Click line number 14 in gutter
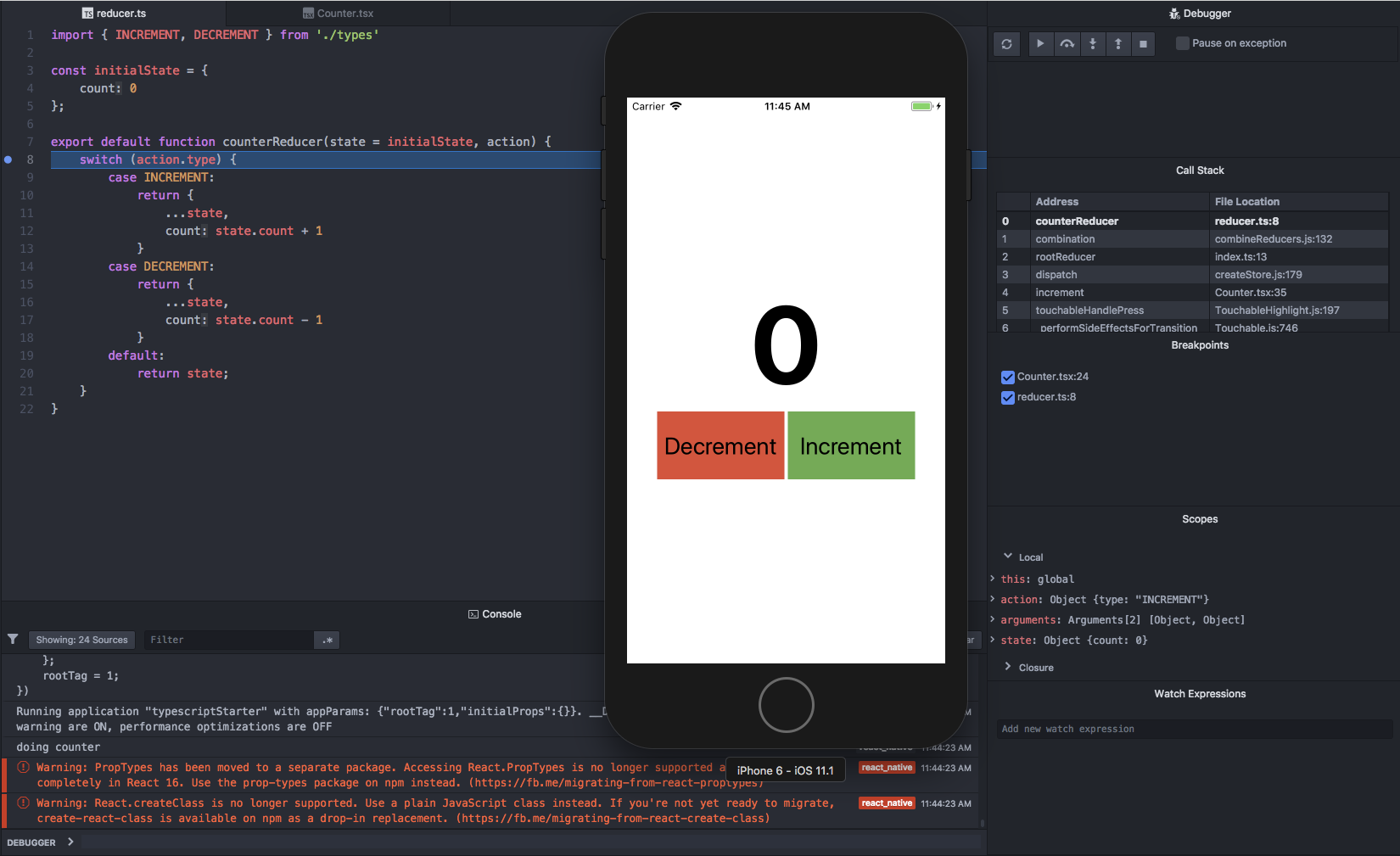Viewport: 1400px width, 856px height. click(x=26, y=266)
